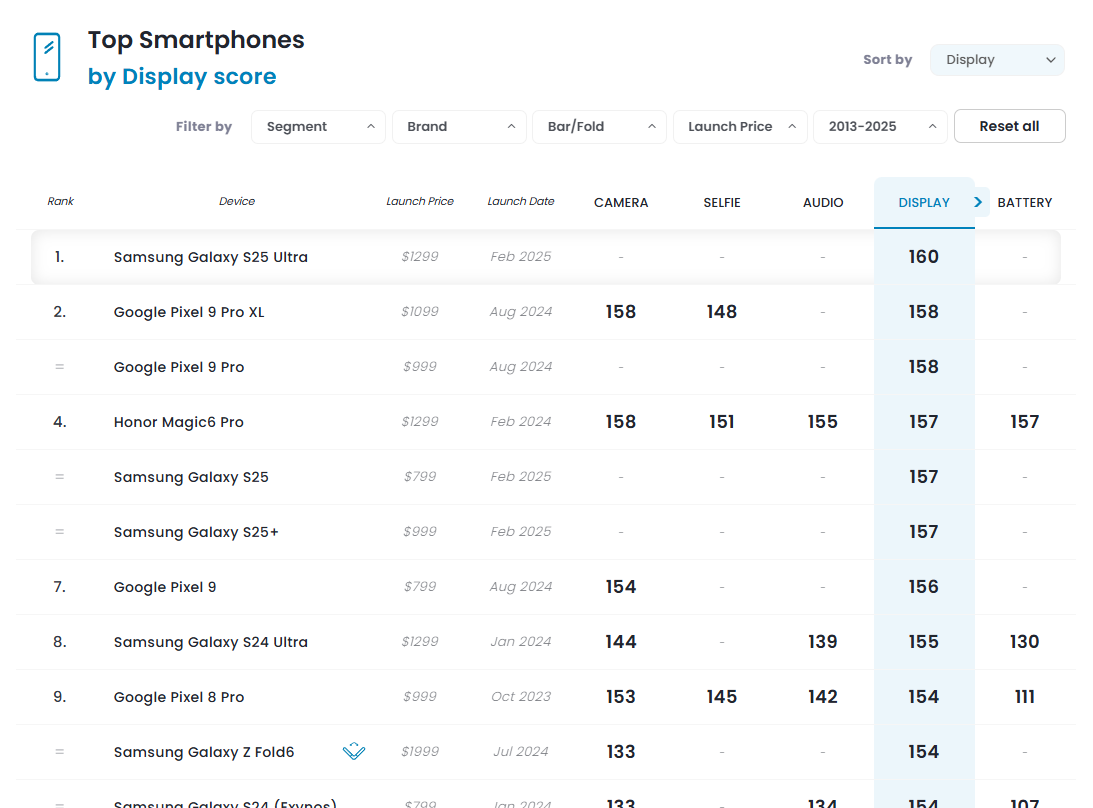The height and width of the screenshot is (808, 1093).
Task: Click selfie score 148 for Pixel 9 Pro XL
Action: tap(722, 312)
